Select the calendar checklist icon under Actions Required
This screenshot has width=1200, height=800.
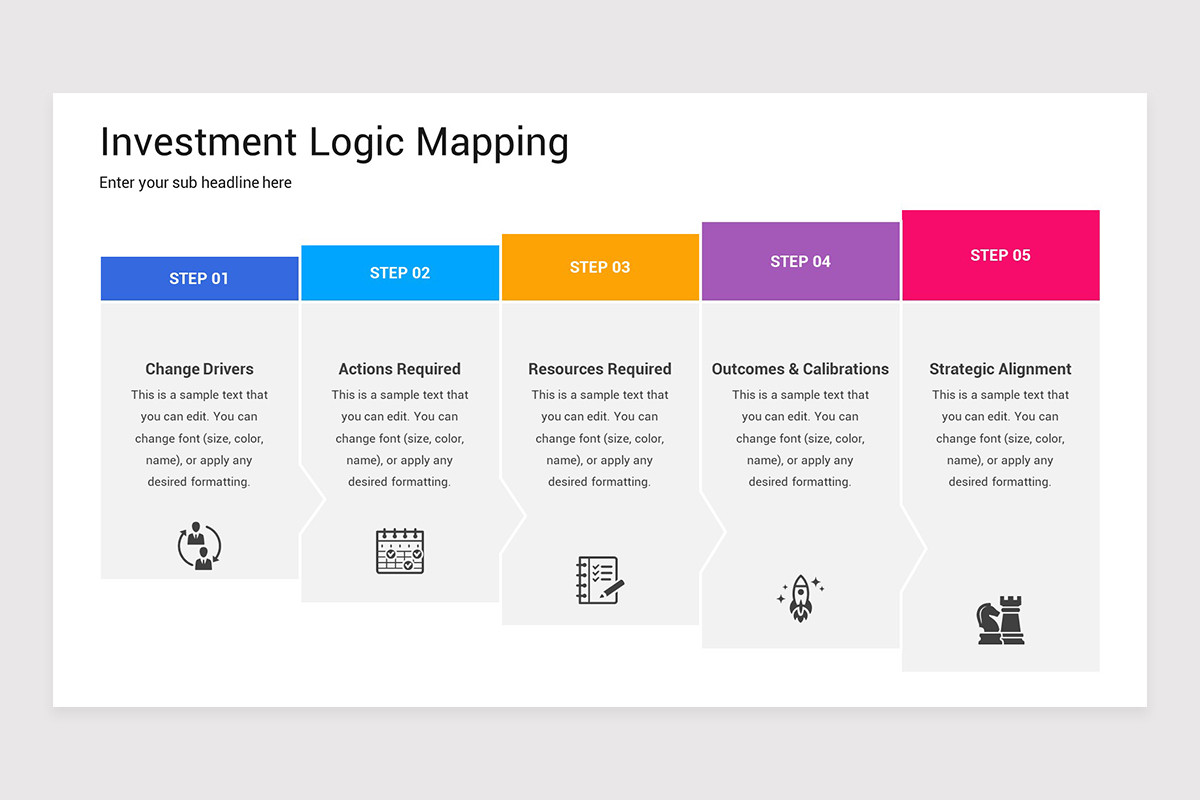coord(400,551)
